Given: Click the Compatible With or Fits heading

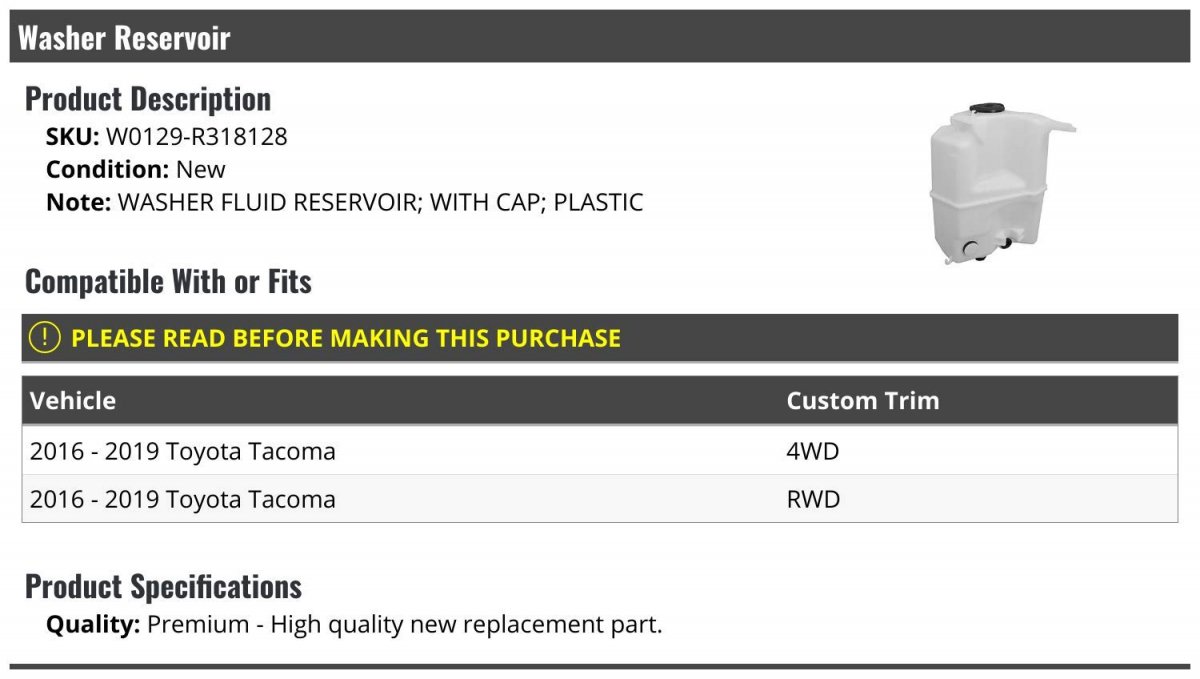Looking at the screenshot, I should click(168, 282).
